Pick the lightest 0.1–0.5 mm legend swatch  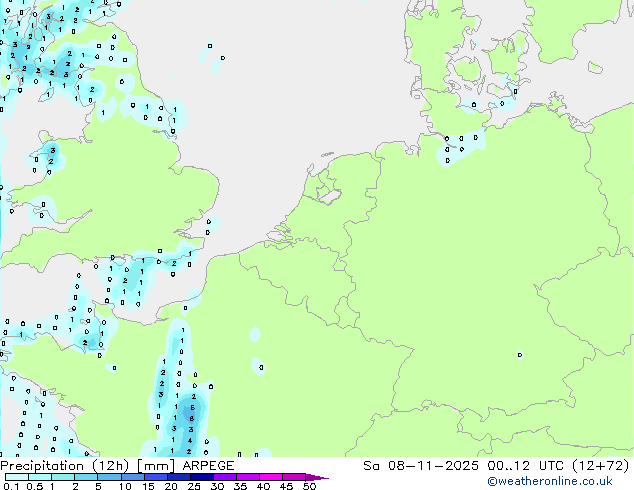point(17,477)
